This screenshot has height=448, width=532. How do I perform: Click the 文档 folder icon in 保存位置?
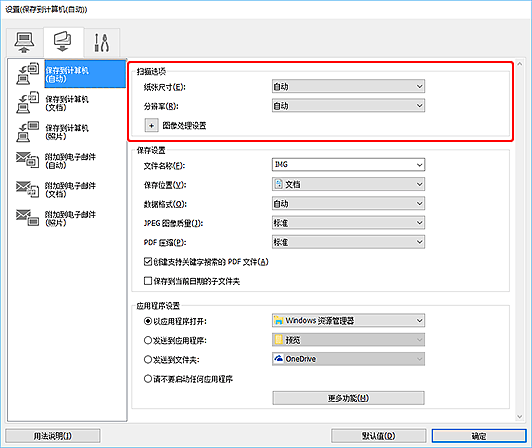coord(279,184)
